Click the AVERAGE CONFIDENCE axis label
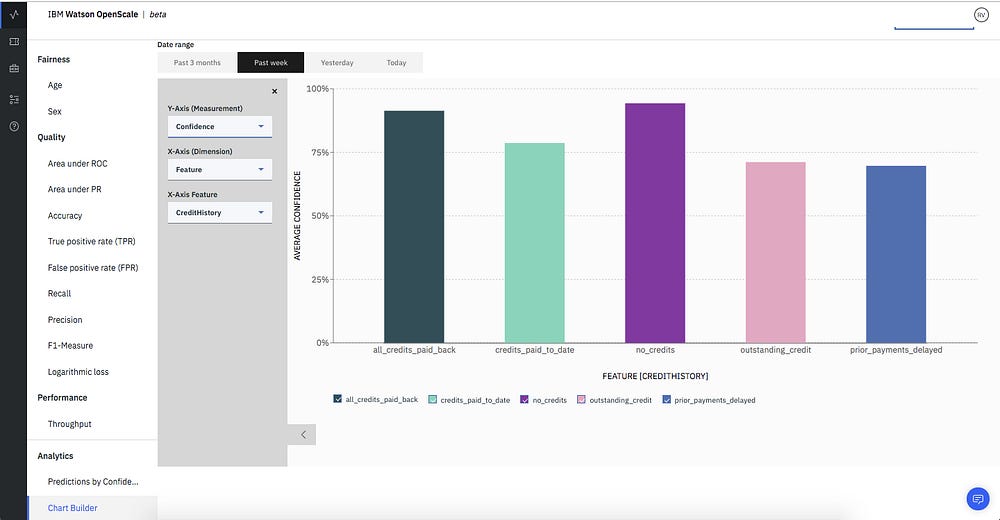1000x520 pixels. click(297, 216)
